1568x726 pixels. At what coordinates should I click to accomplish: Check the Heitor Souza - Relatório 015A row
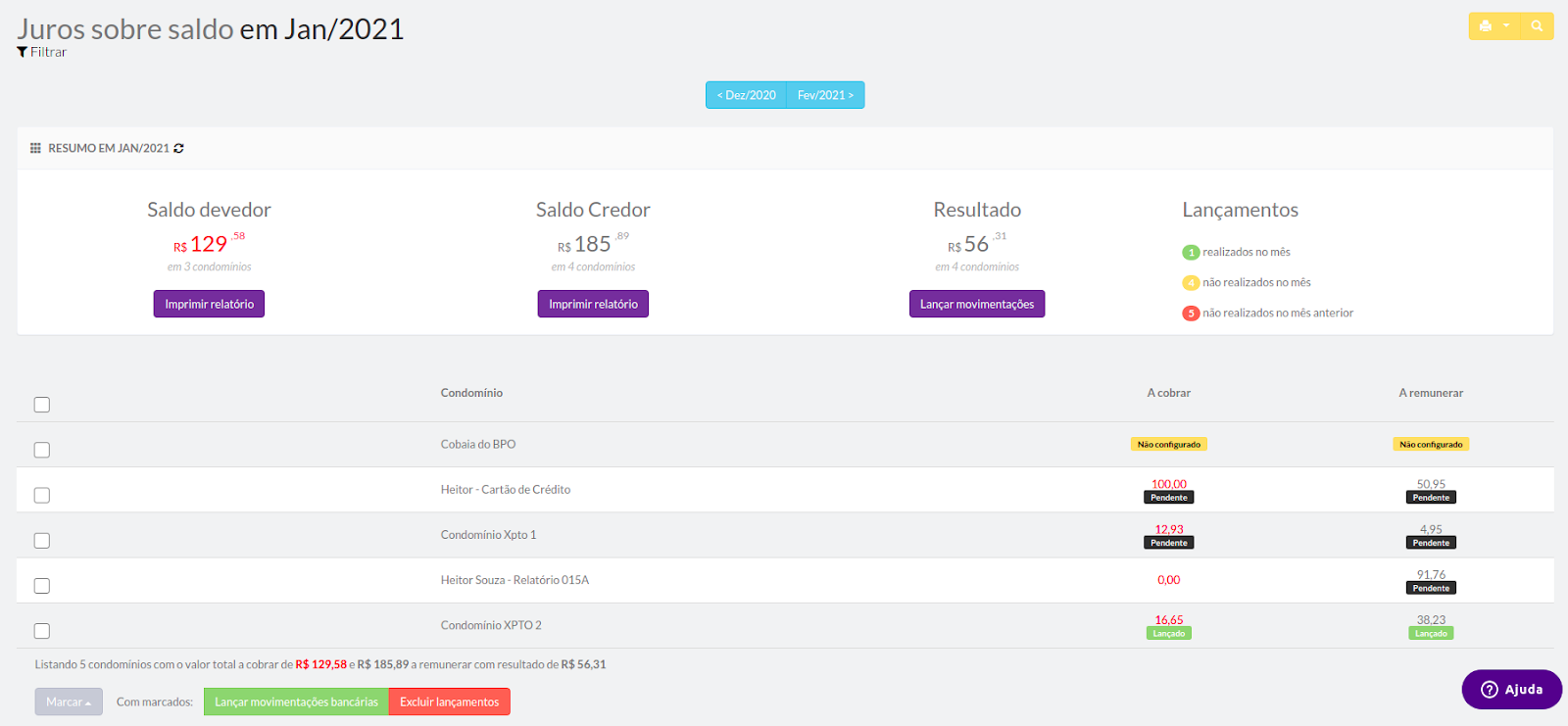42,586
